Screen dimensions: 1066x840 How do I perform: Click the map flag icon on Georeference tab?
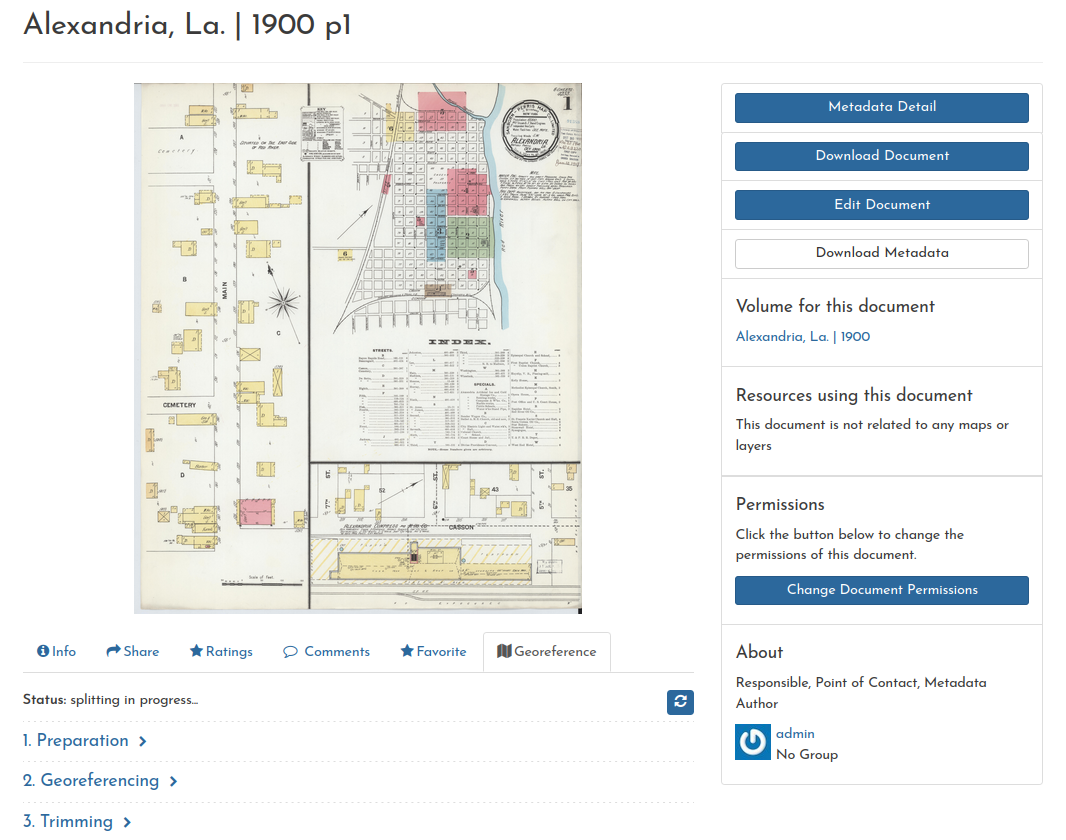tap(506, 651)
